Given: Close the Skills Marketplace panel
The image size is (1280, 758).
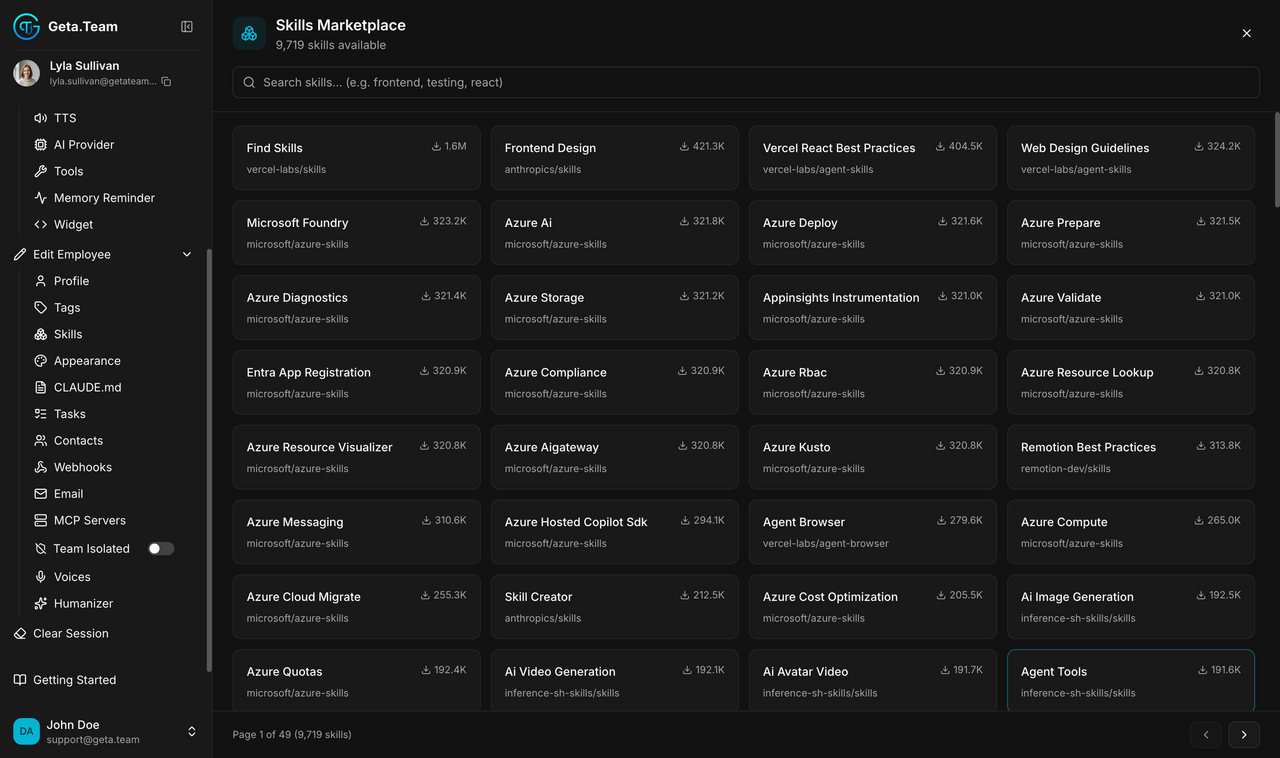Looking at the screenshot, I should (x=1247, y=33).
